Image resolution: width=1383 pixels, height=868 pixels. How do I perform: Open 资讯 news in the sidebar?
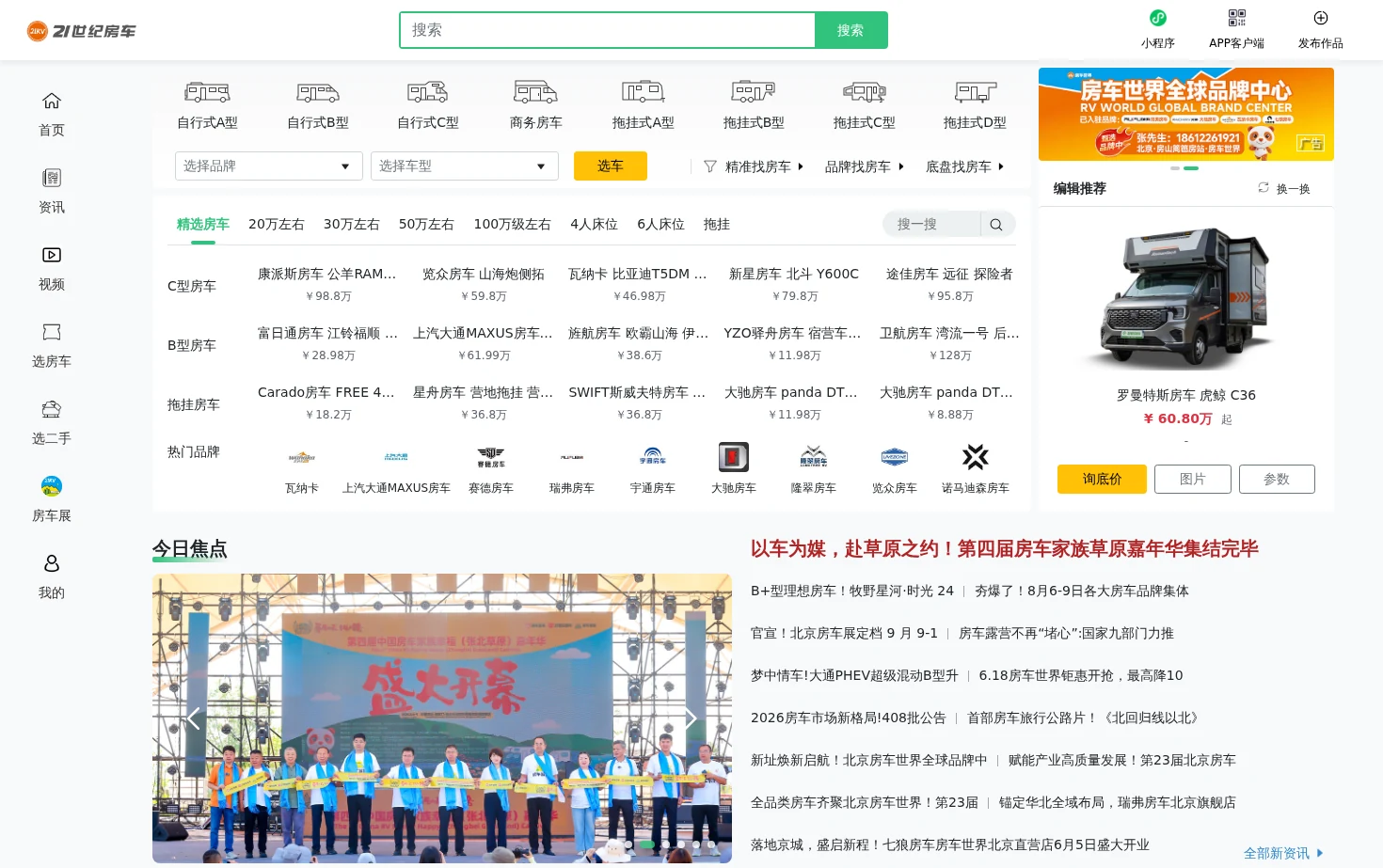pos(52,191)
